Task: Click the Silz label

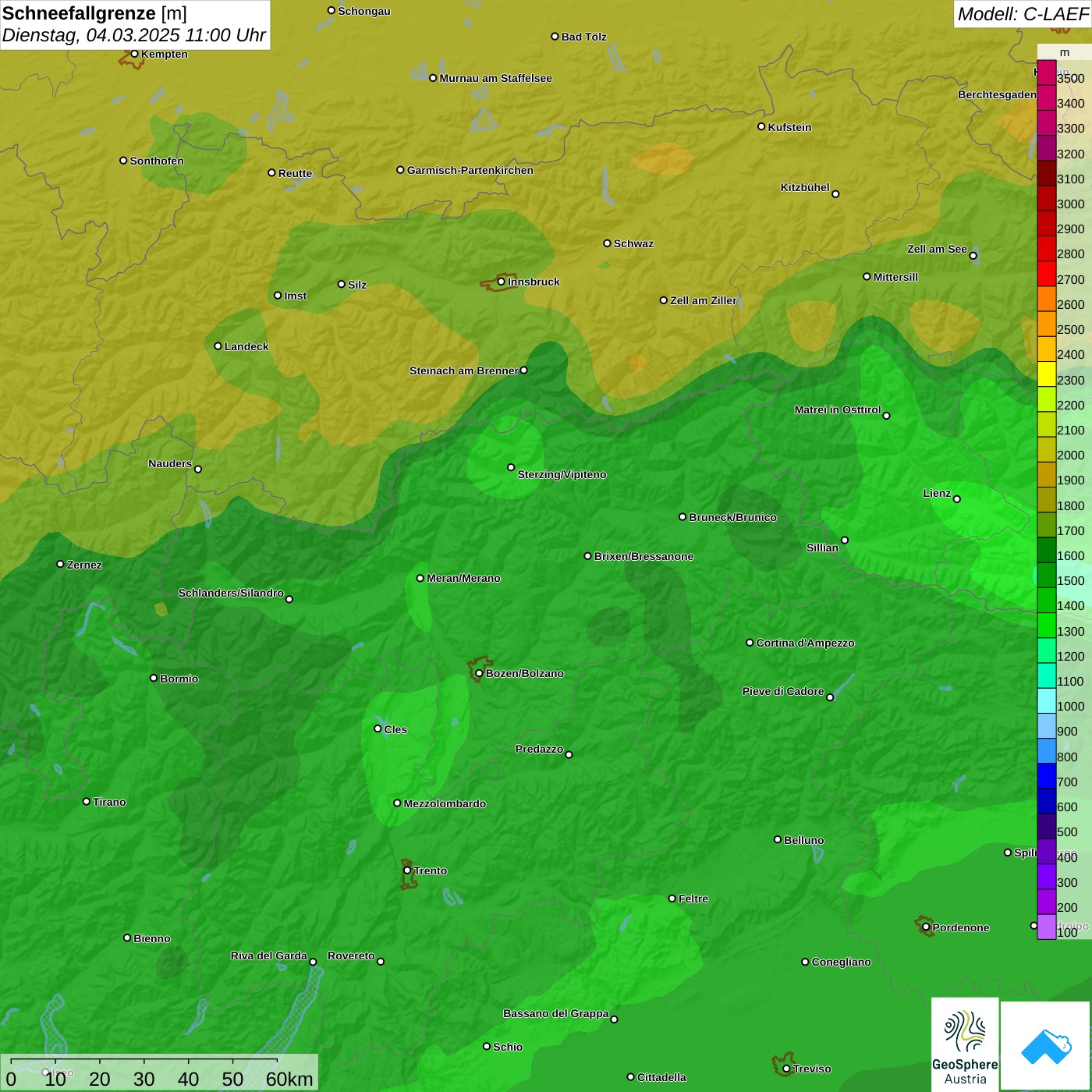Action: 357,285
